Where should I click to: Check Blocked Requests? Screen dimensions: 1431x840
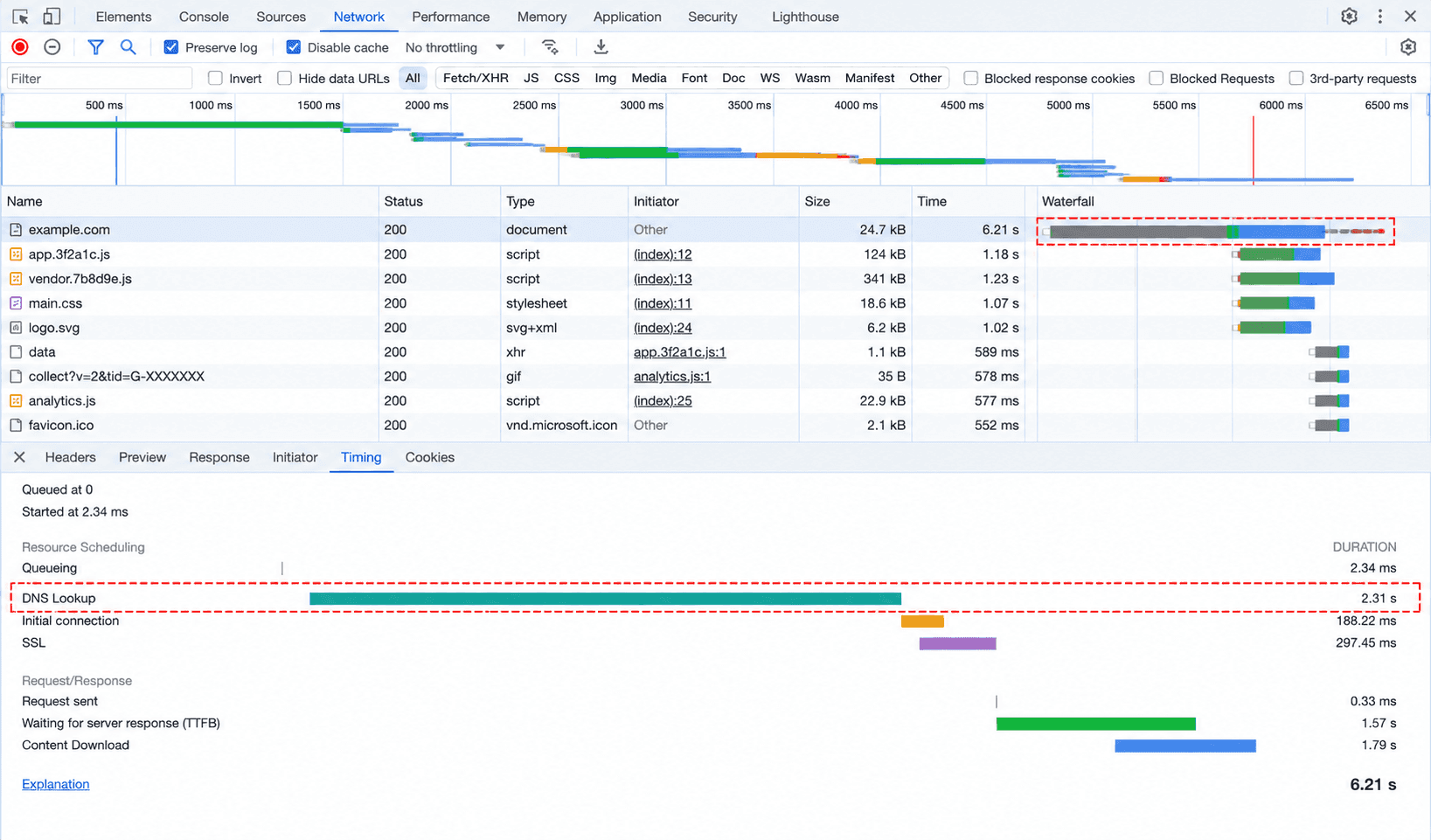(x=1156, y=78)
